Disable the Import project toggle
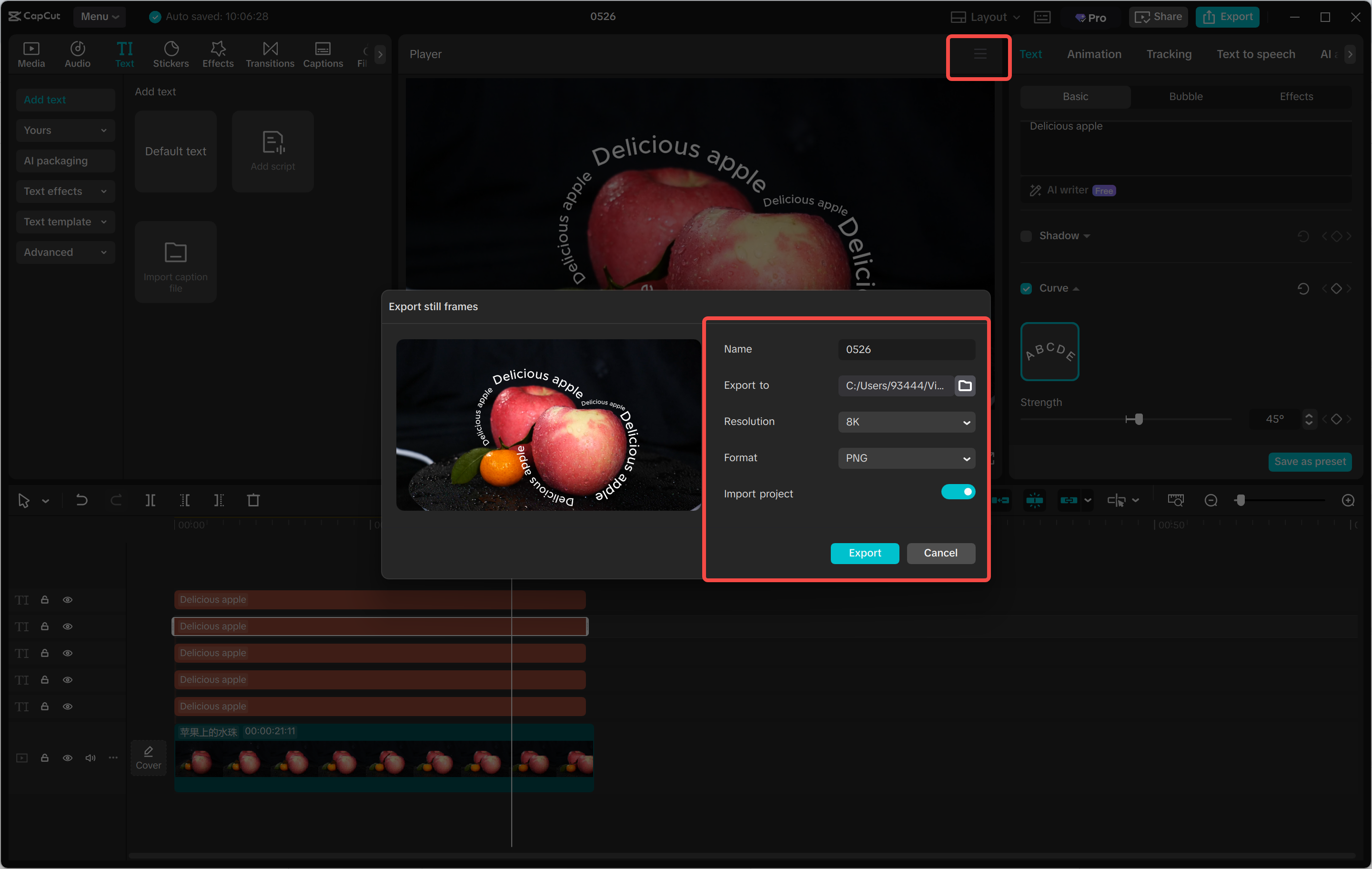Screen dimensions: 1372x869 (958, 491)
